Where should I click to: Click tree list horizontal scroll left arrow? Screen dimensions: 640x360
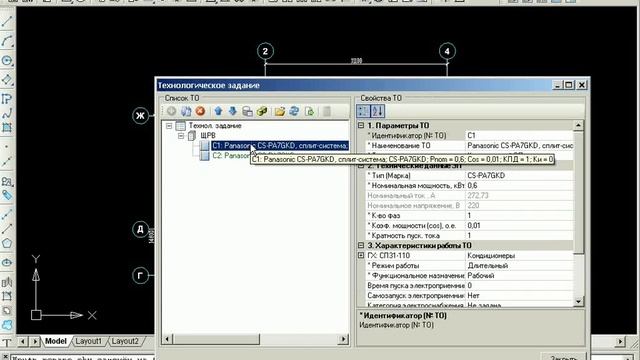pyautogui.click(x=167, y=339)
